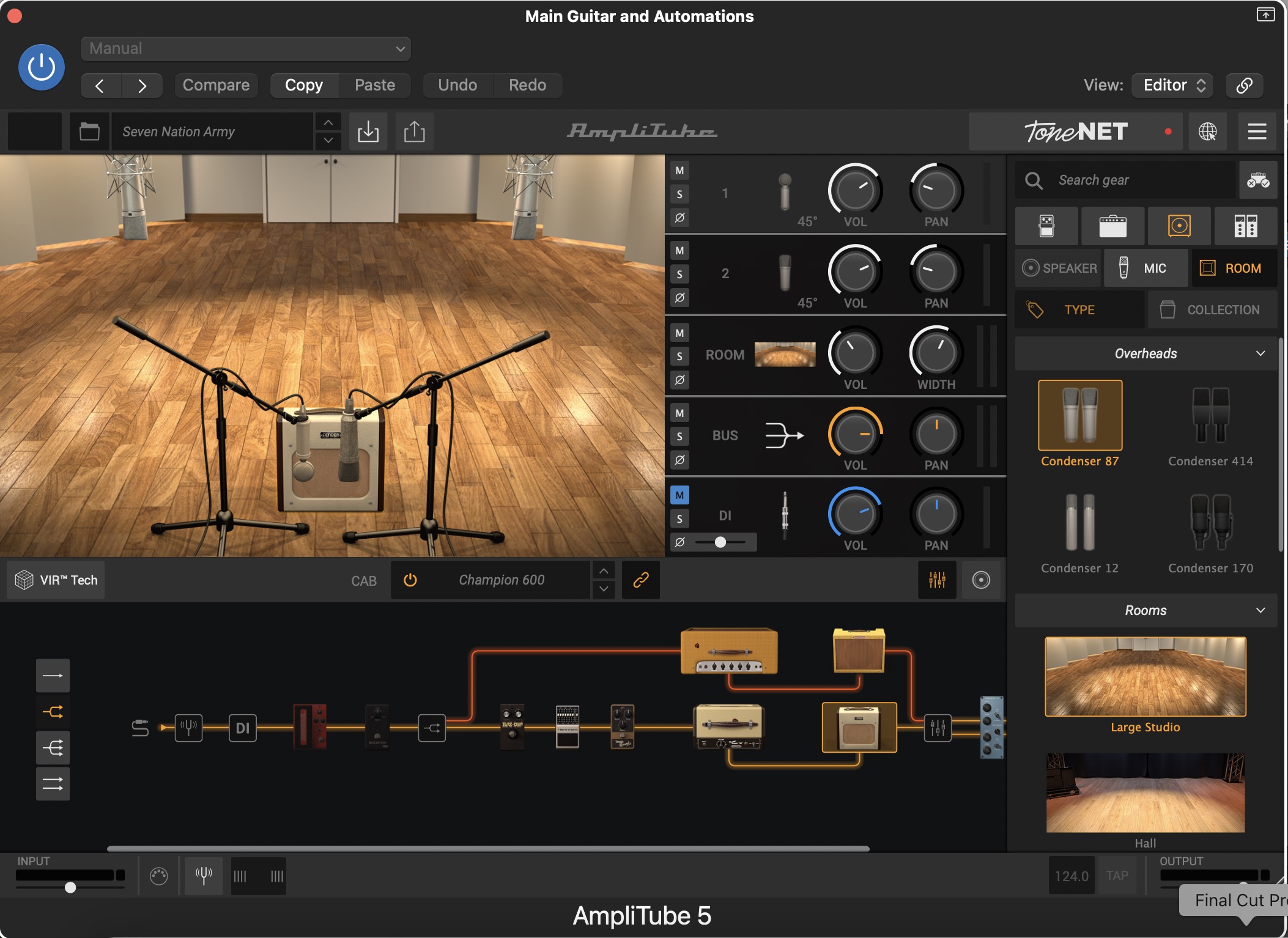Toggle the plugin power bypass button

(42, 67)
